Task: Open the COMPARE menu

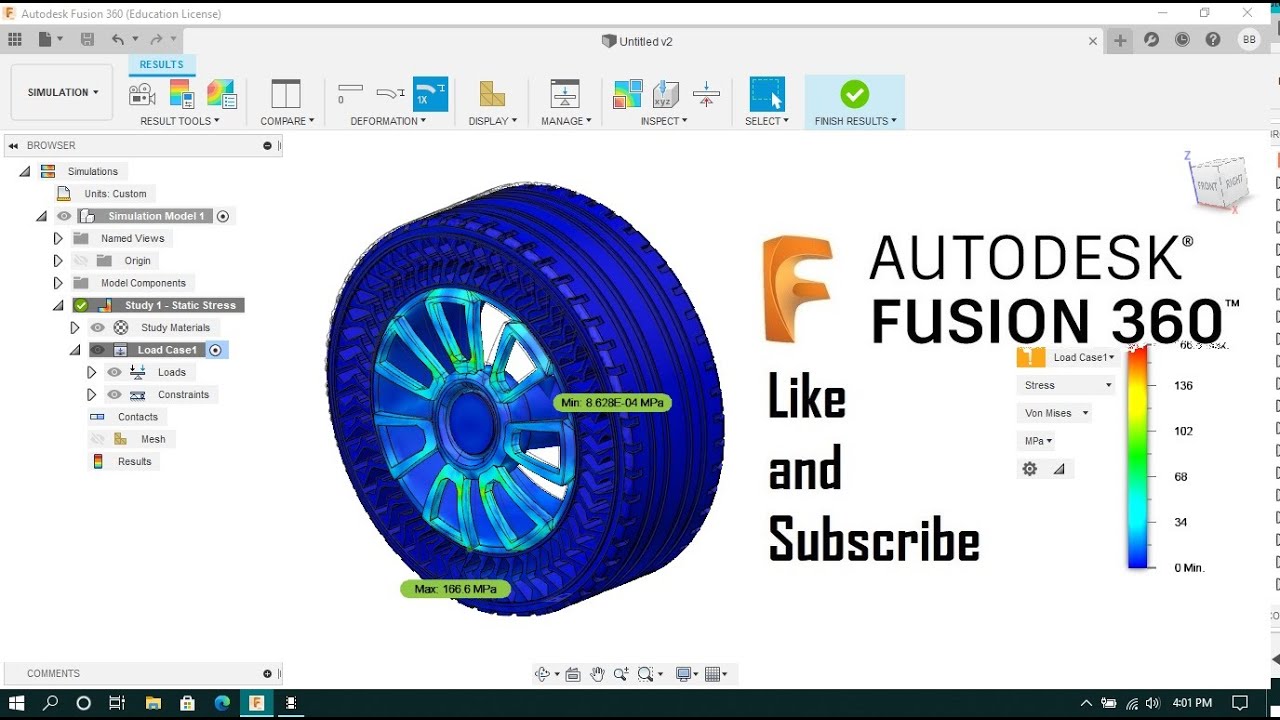Action: [x=287, y=121]
